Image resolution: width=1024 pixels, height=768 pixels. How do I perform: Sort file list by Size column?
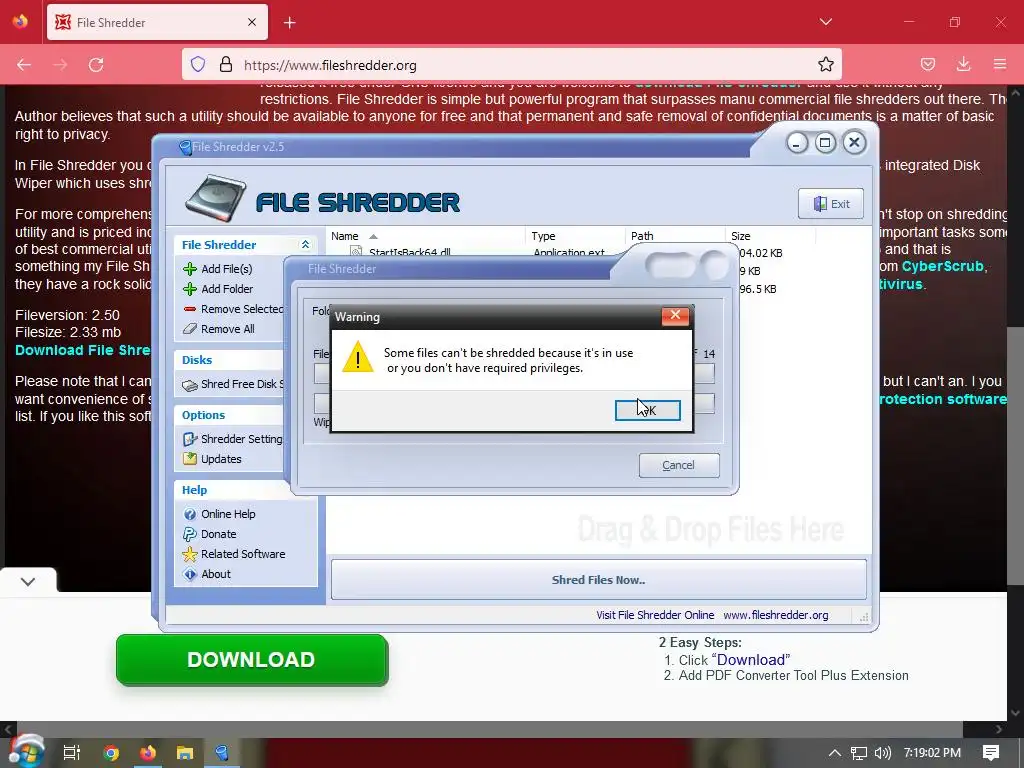(x=771, y=236)
